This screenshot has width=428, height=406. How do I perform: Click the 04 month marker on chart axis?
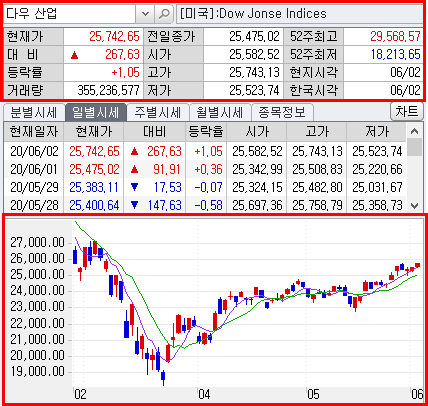coord(204,395)
